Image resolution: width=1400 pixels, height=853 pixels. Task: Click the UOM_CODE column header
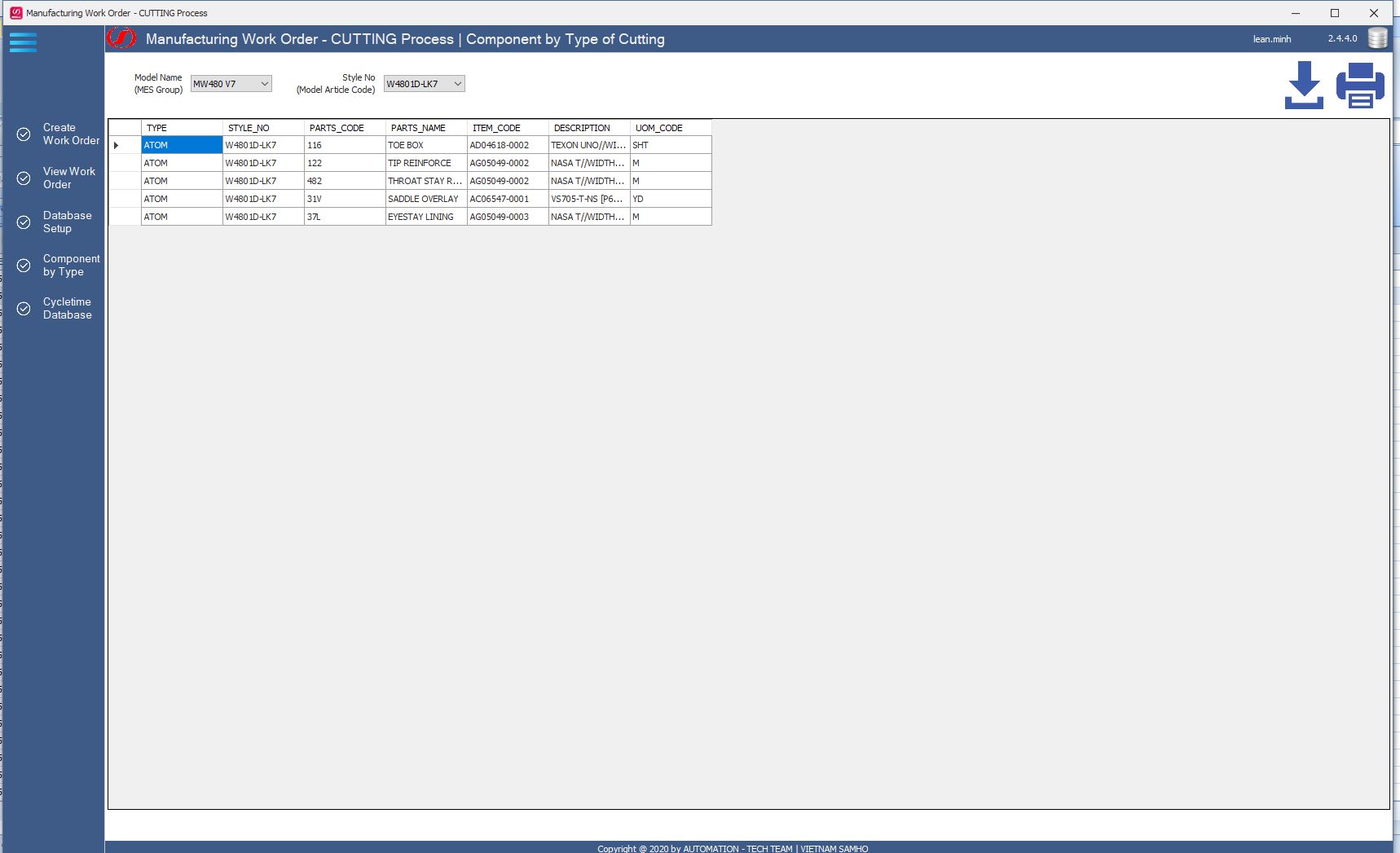670,128
